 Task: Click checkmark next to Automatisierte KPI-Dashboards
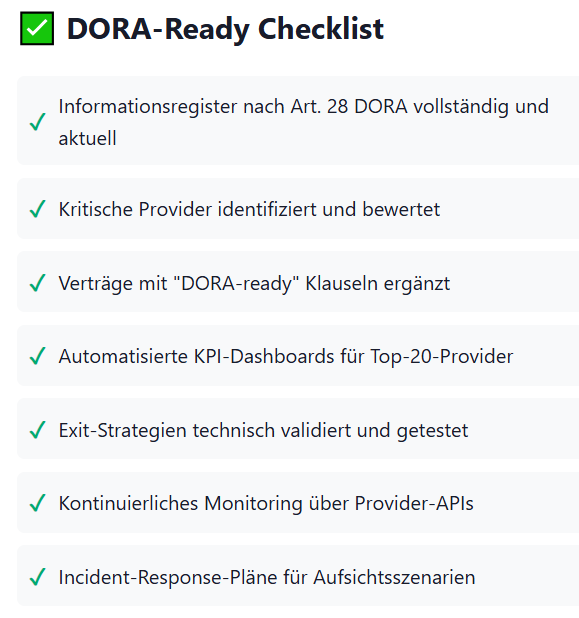(x=37, y=356)
